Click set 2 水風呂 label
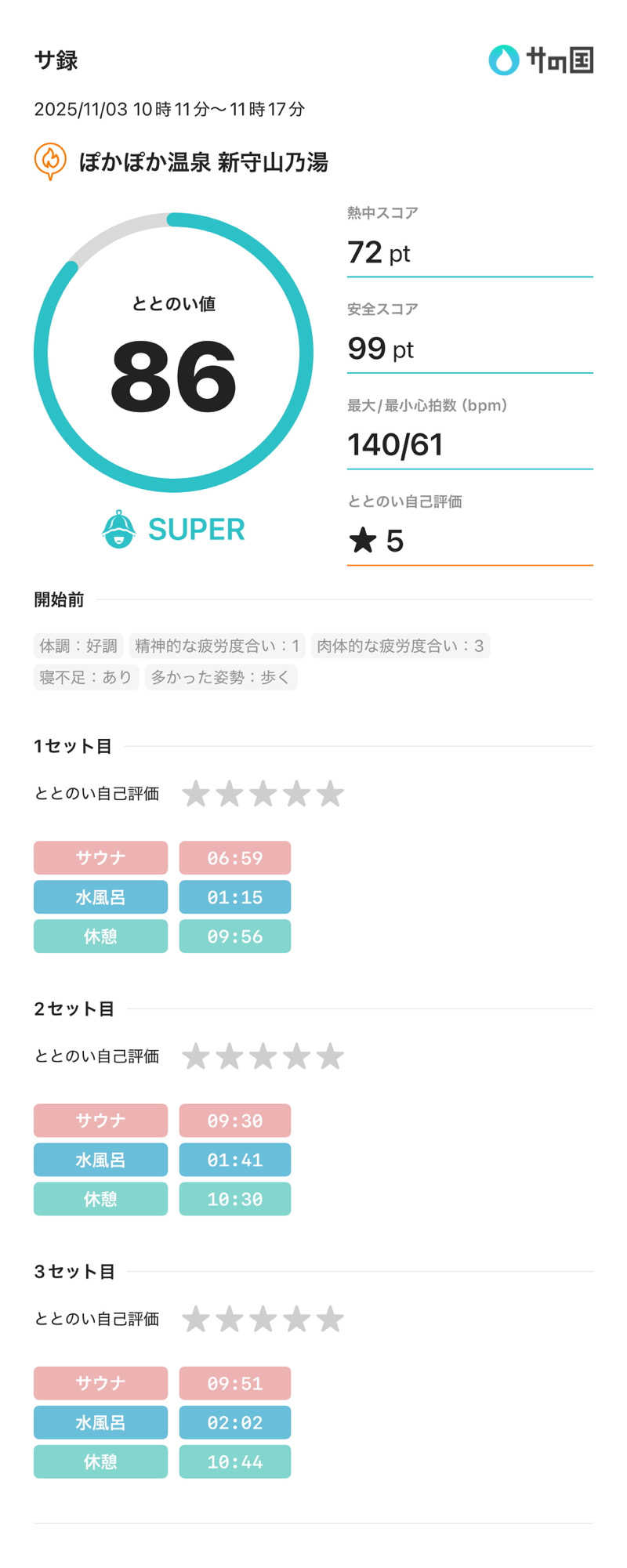The height and width of the screenshot is (1568, 627). coord(100,1160)
